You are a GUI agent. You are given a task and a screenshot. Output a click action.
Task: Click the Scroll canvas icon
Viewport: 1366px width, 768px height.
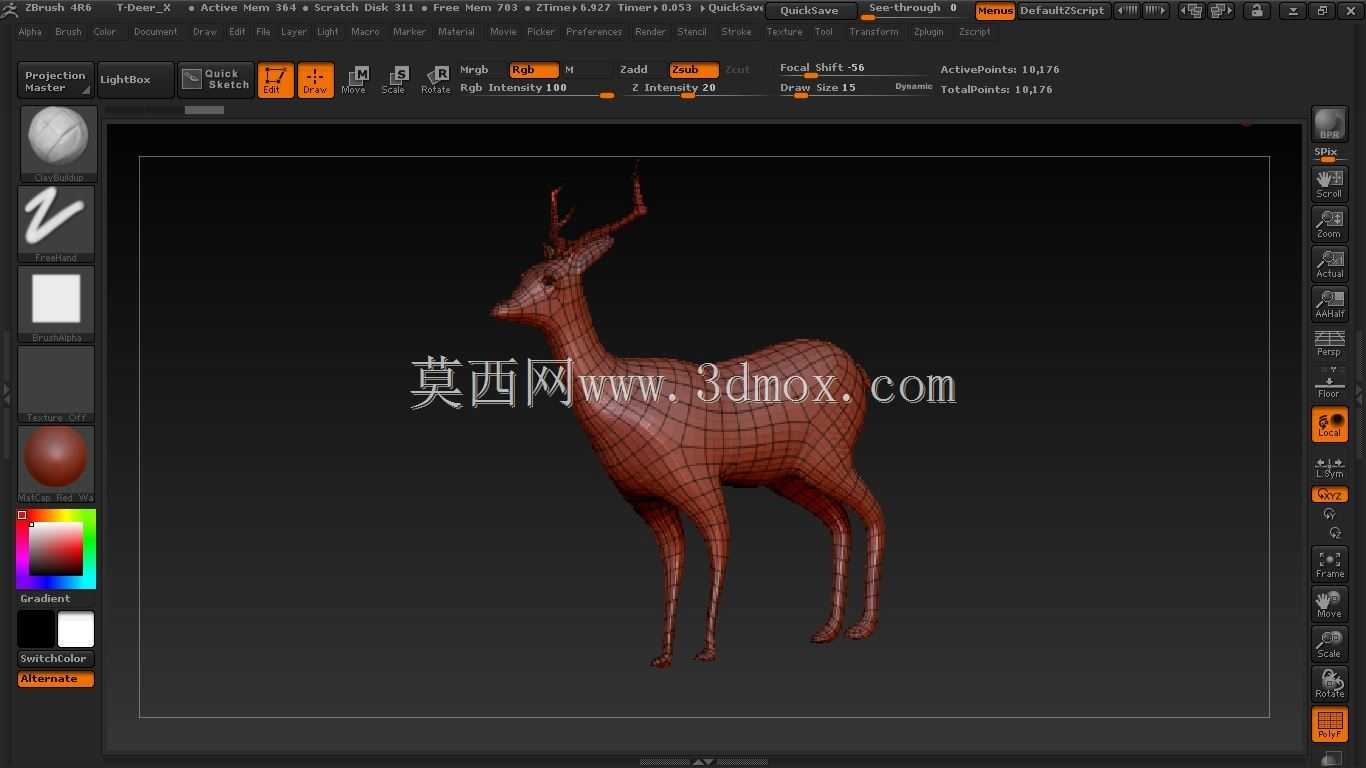(x=1329, y=183)
